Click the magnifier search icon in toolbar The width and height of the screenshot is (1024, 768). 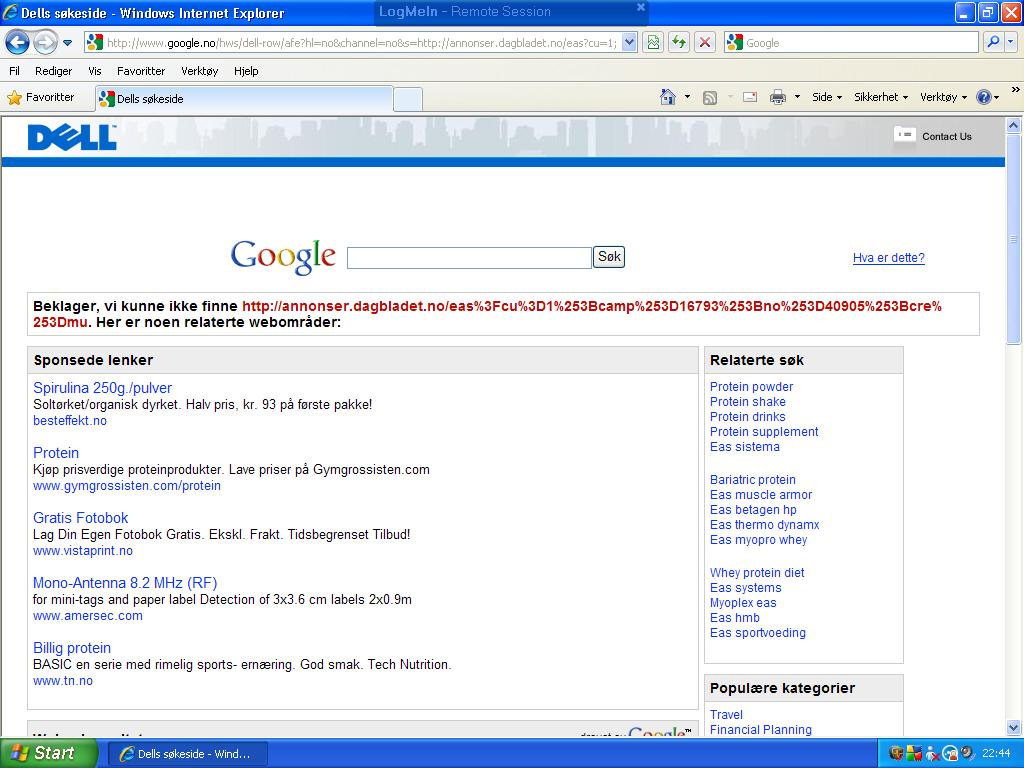[993, 42]
